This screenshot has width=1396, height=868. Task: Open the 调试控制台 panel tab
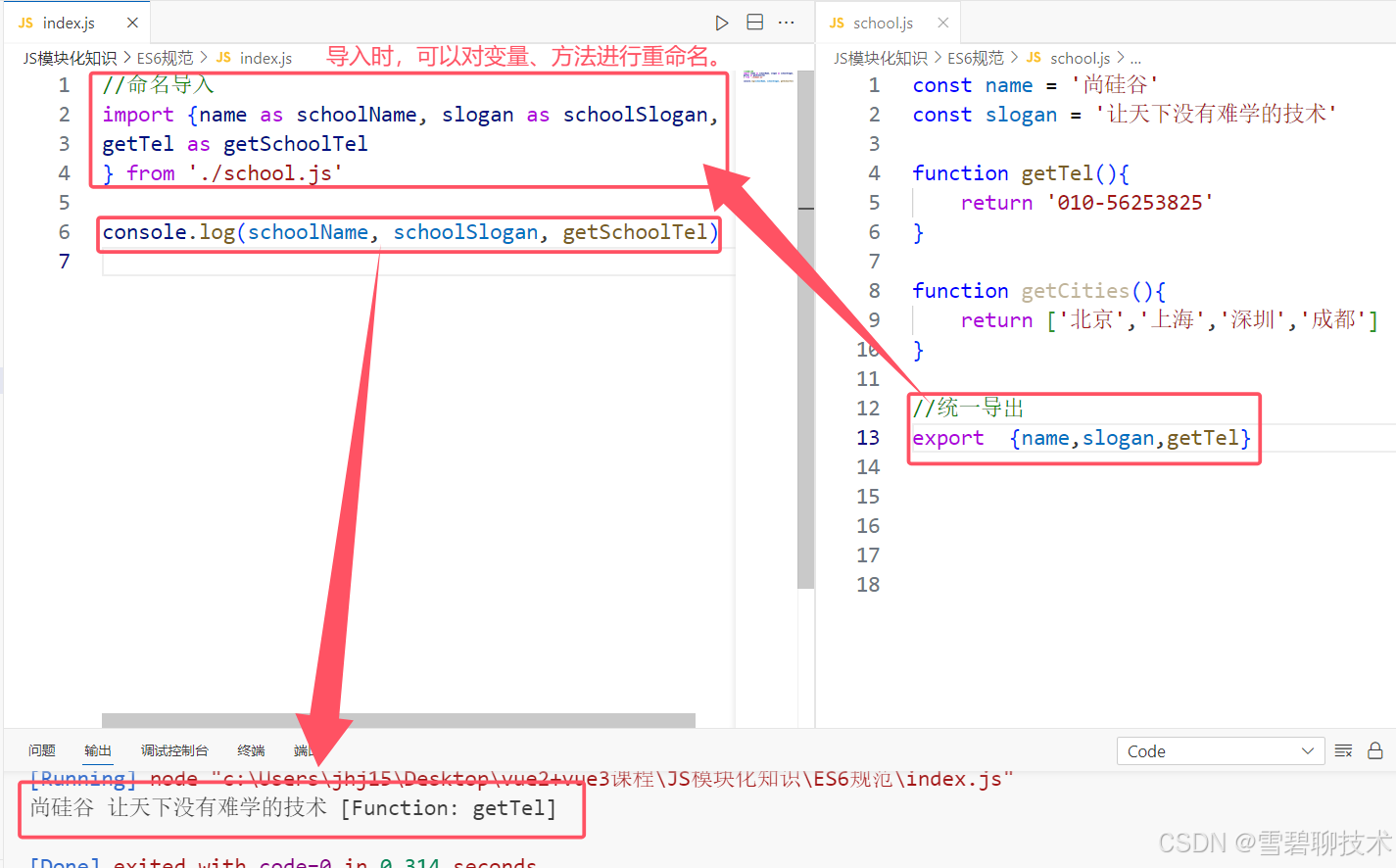click(x=174, y=750)
